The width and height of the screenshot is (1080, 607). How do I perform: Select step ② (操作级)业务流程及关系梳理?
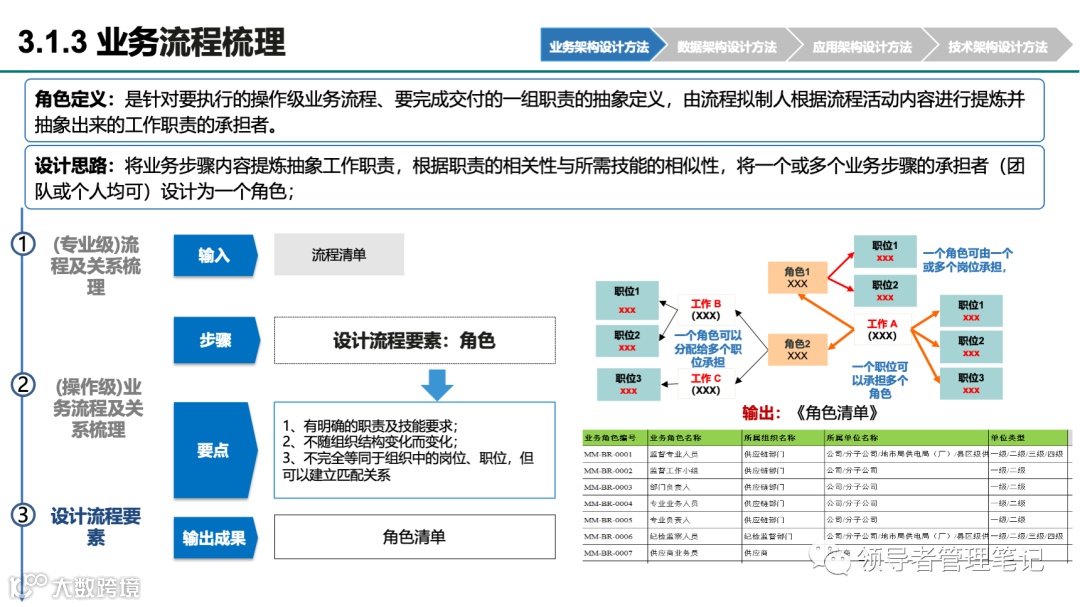[x=98, y=408]
